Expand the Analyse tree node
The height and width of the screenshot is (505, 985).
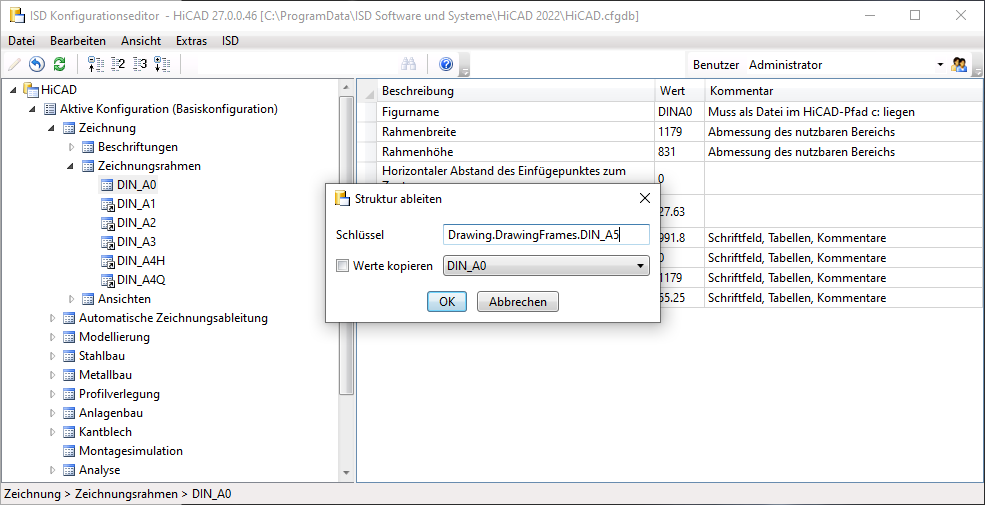click(x=52, y=470)
